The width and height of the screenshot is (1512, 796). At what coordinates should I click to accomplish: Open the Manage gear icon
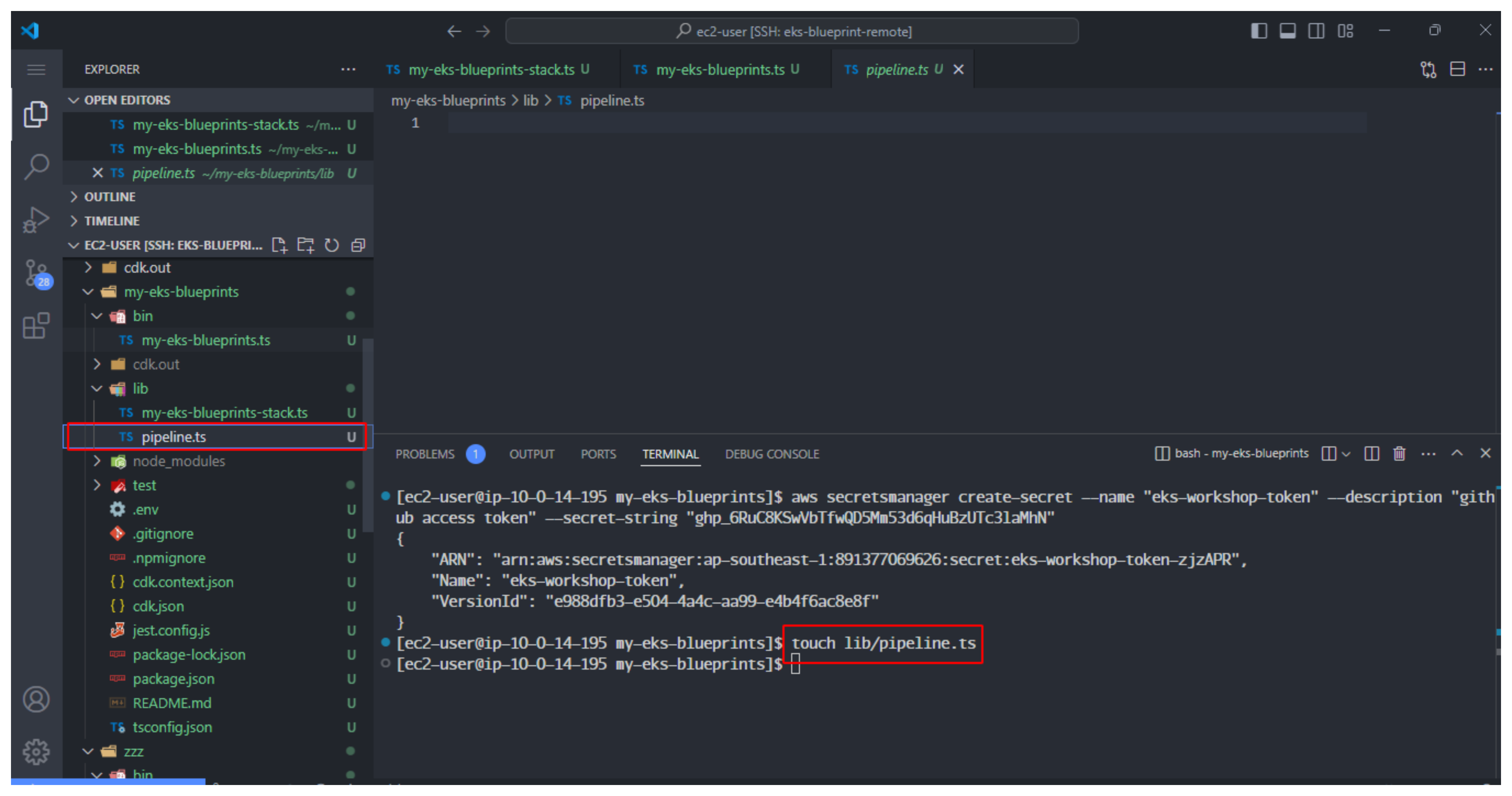click(36, 751)
